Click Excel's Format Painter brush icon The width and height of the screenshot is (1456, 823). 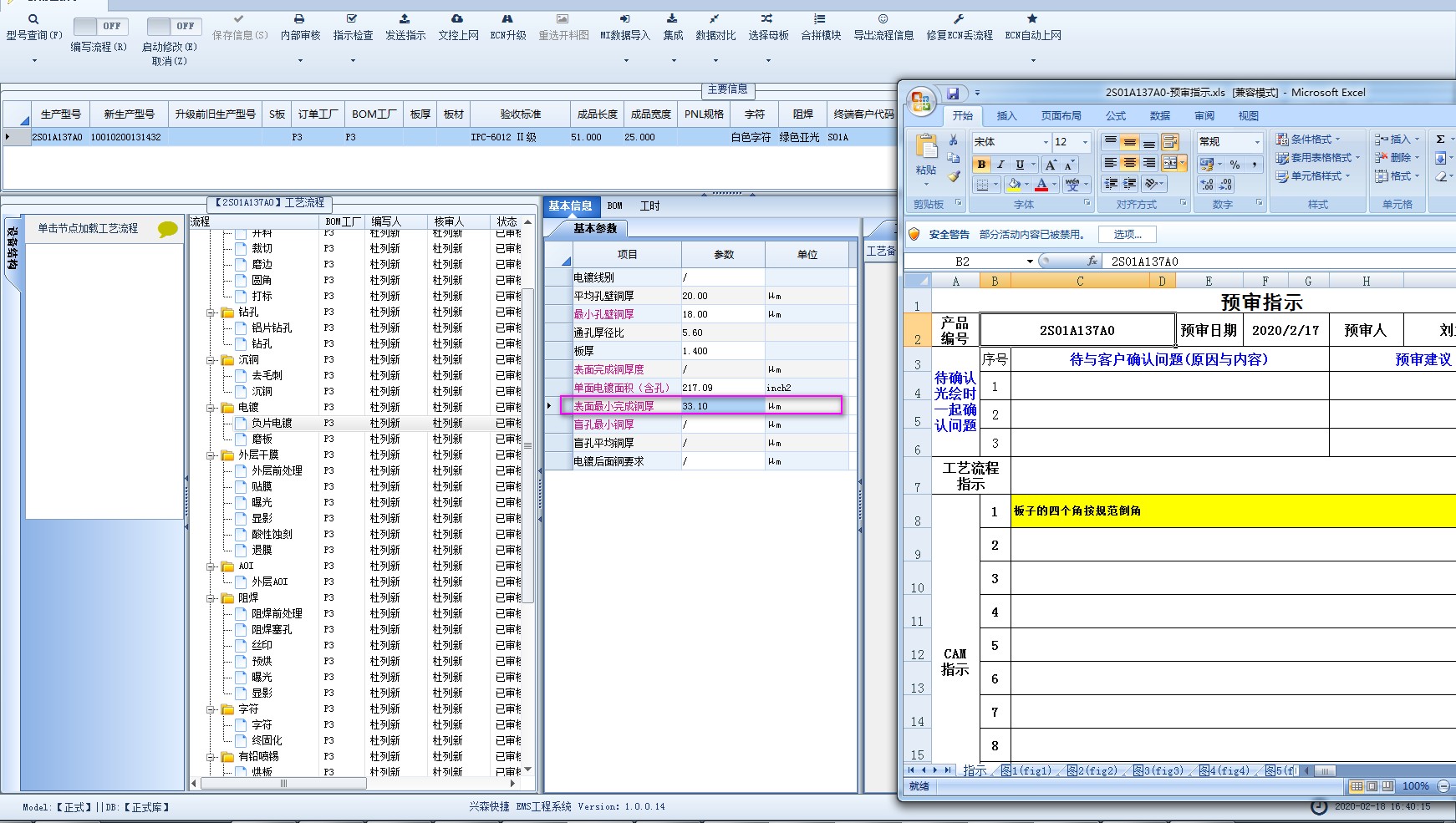click(953, 176)
